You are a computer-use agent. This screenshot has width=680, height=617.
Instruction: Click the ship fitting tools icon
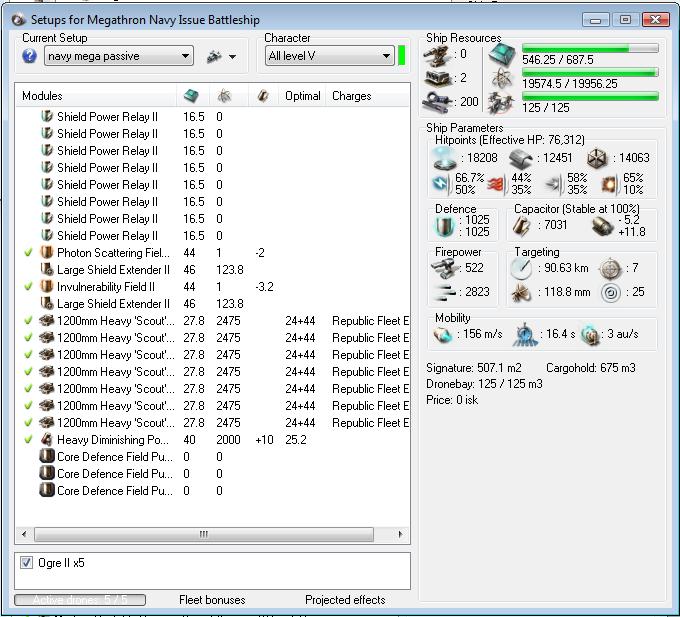coord(214,56)
